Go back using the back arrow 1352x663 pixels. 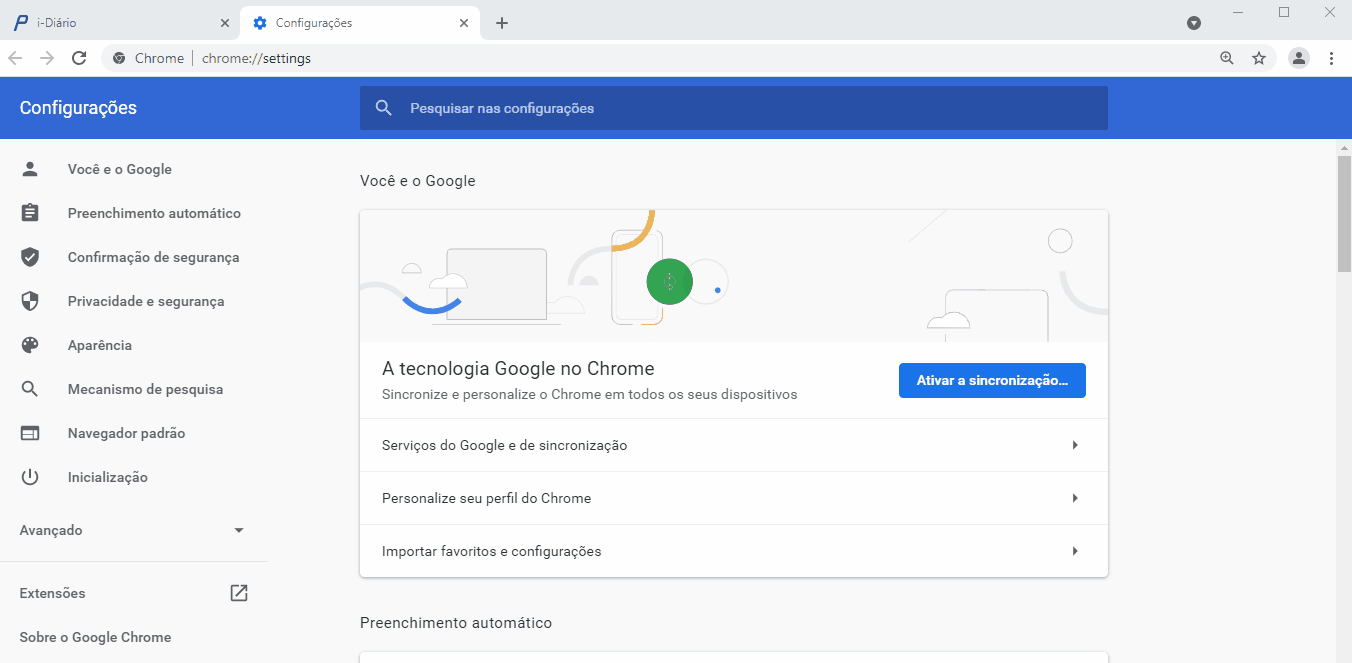point(15,58)
